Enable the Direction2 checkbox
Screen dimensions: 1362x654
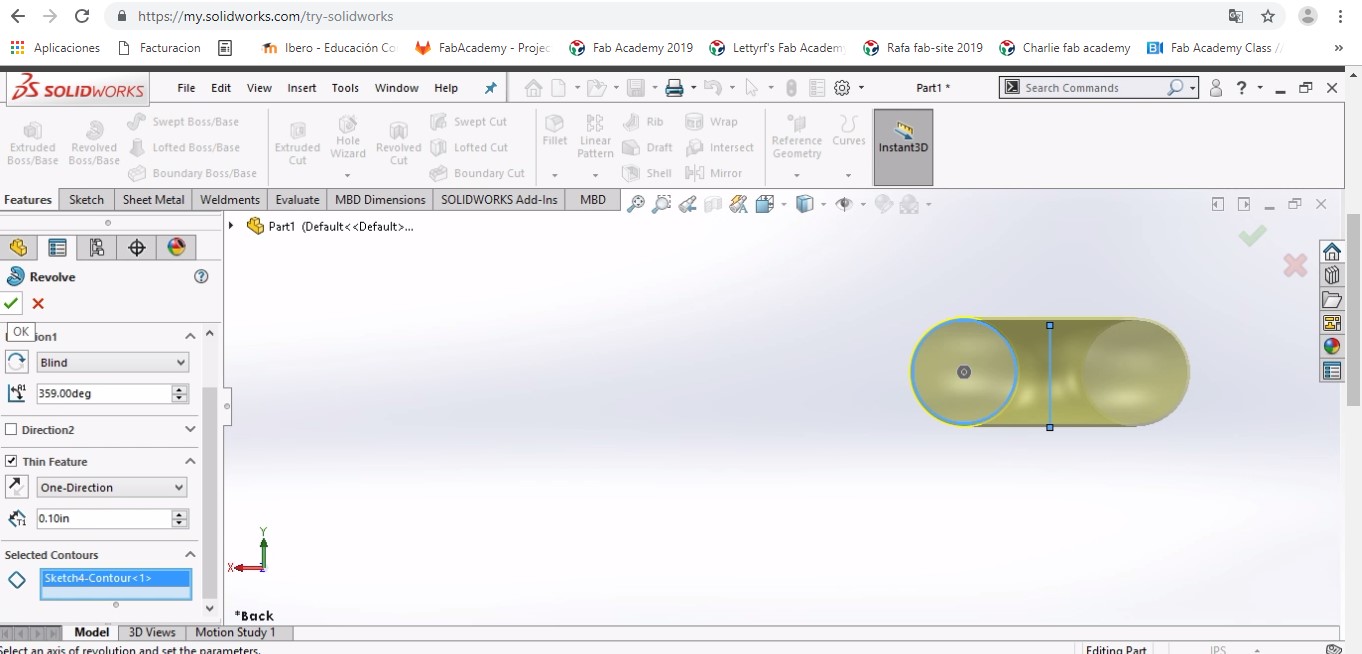[x=12, y=429]
